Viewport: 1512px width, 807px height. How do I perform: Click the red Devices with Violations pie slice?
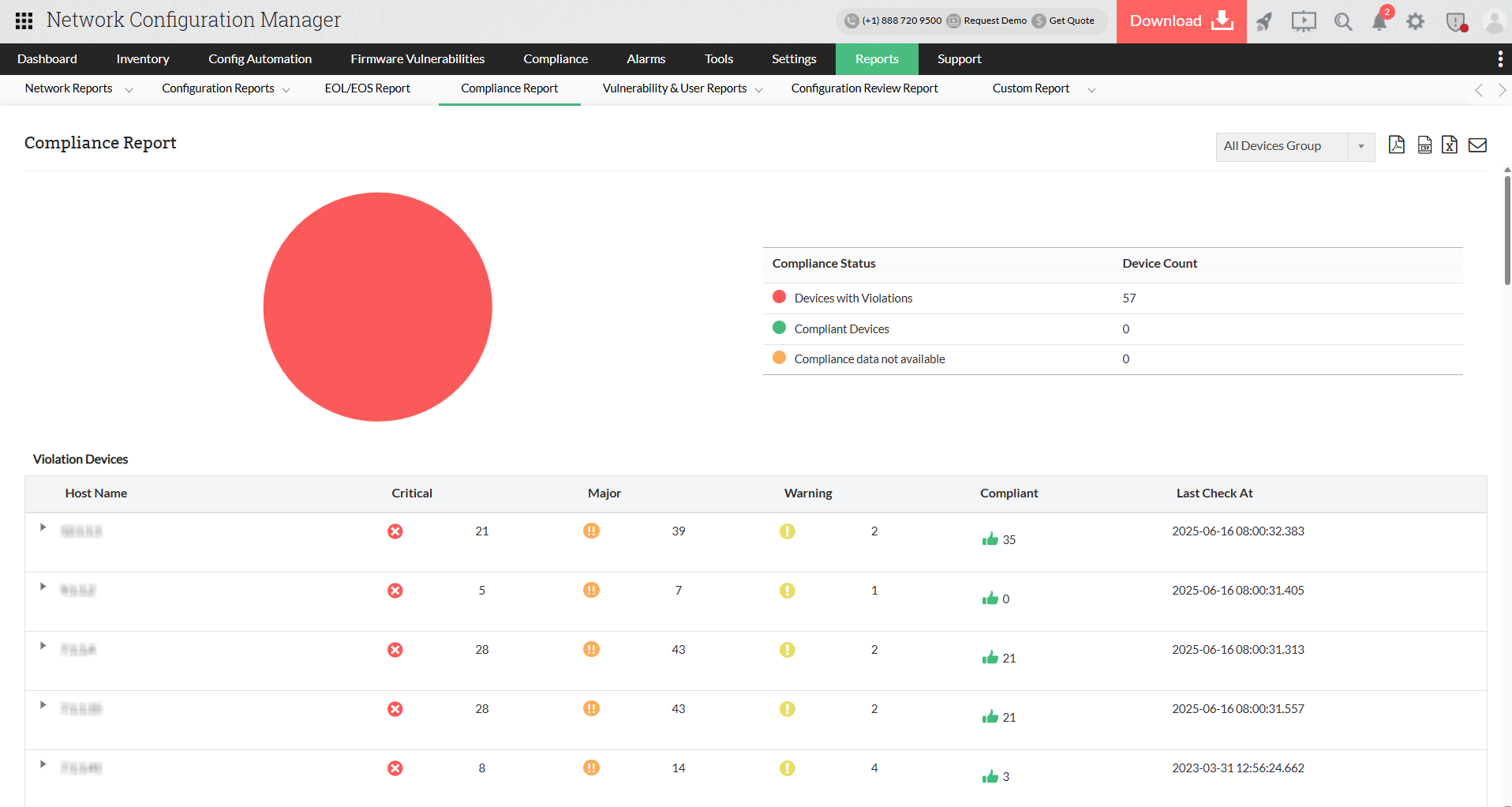tap(377, 306)
